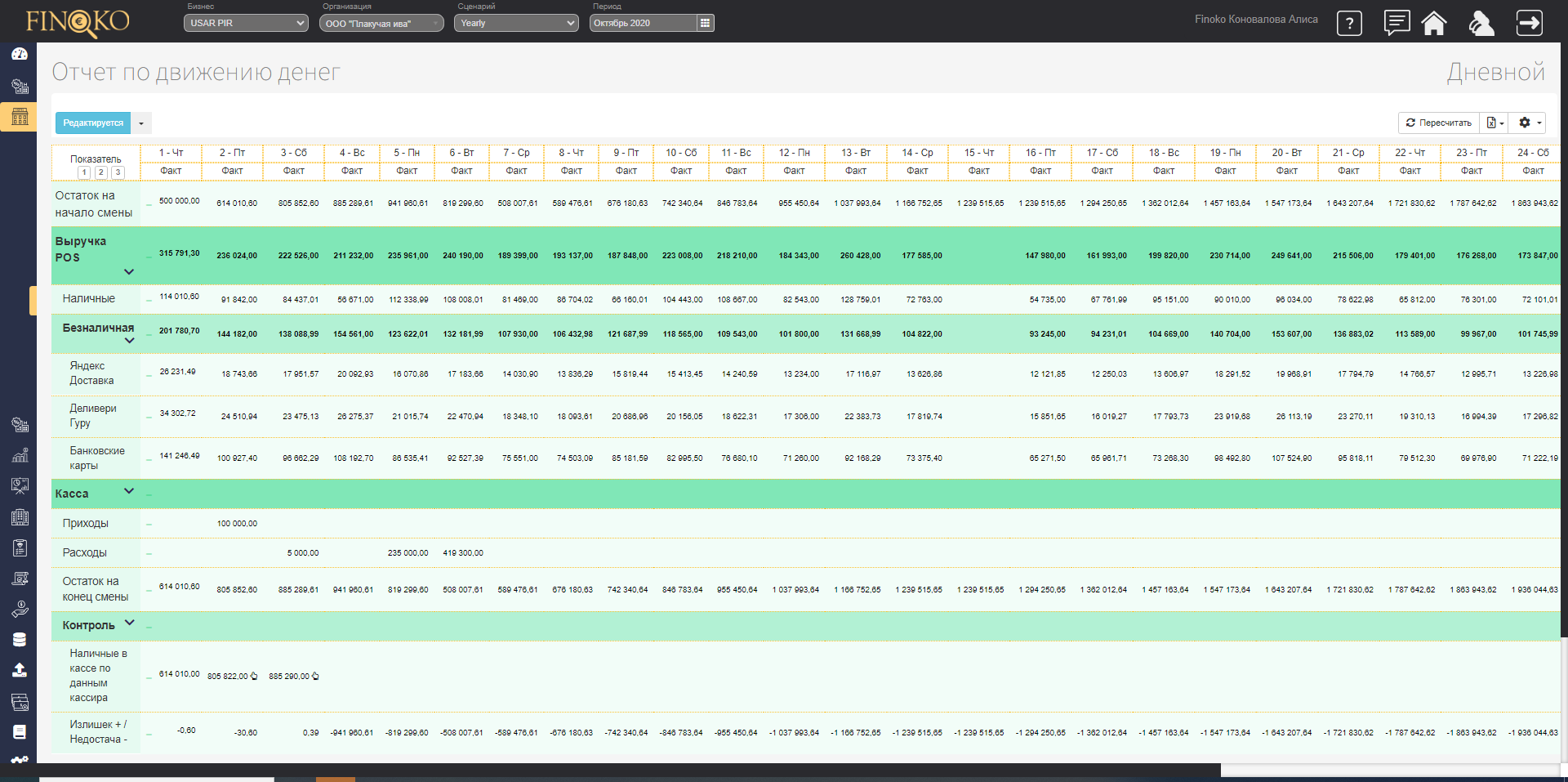The height and width of the screenshot is (782, 1568).
Task: Click the upload icon in sidebar
Action: click(20, 670)
